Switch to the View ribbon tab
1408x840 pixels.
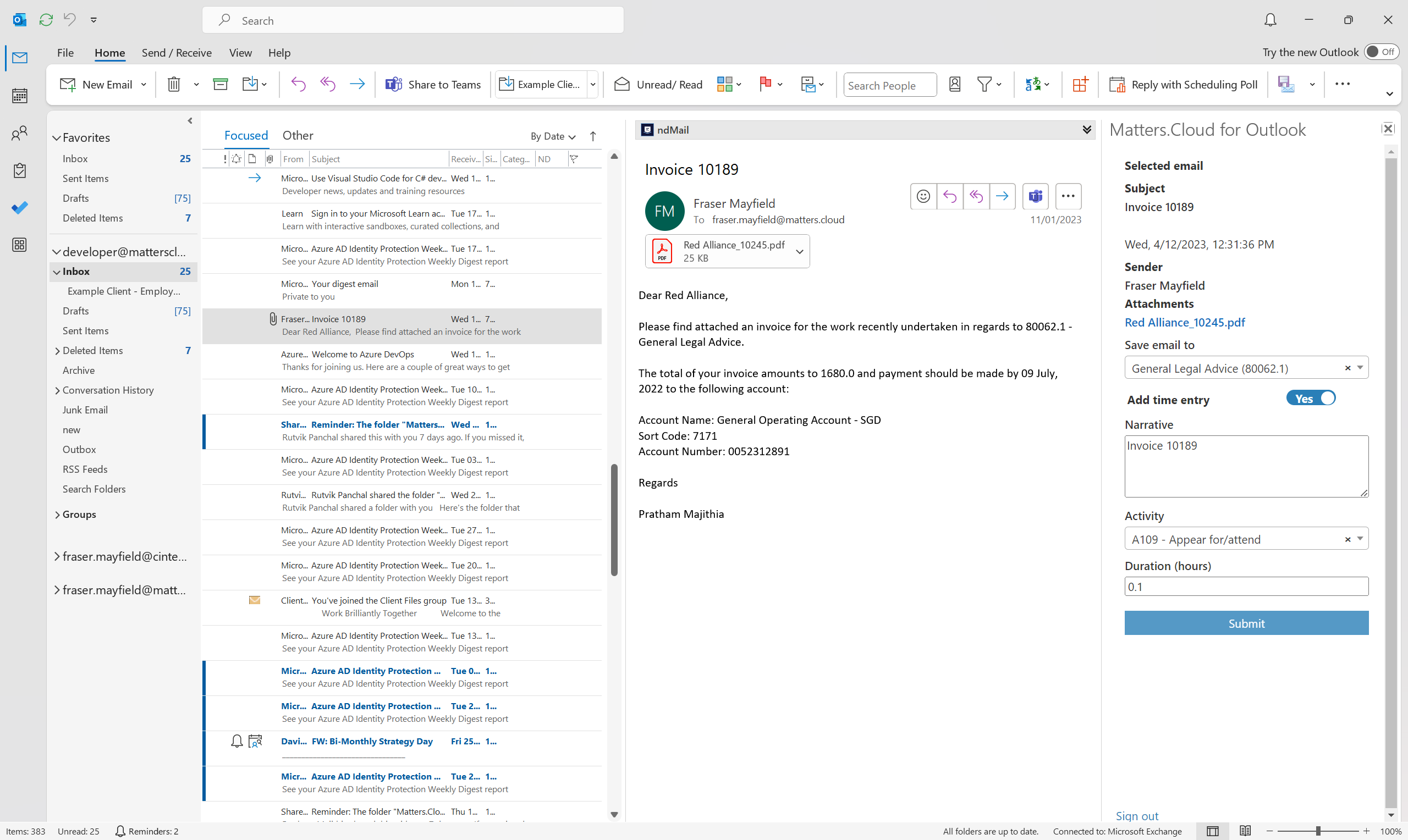point(240,53)
